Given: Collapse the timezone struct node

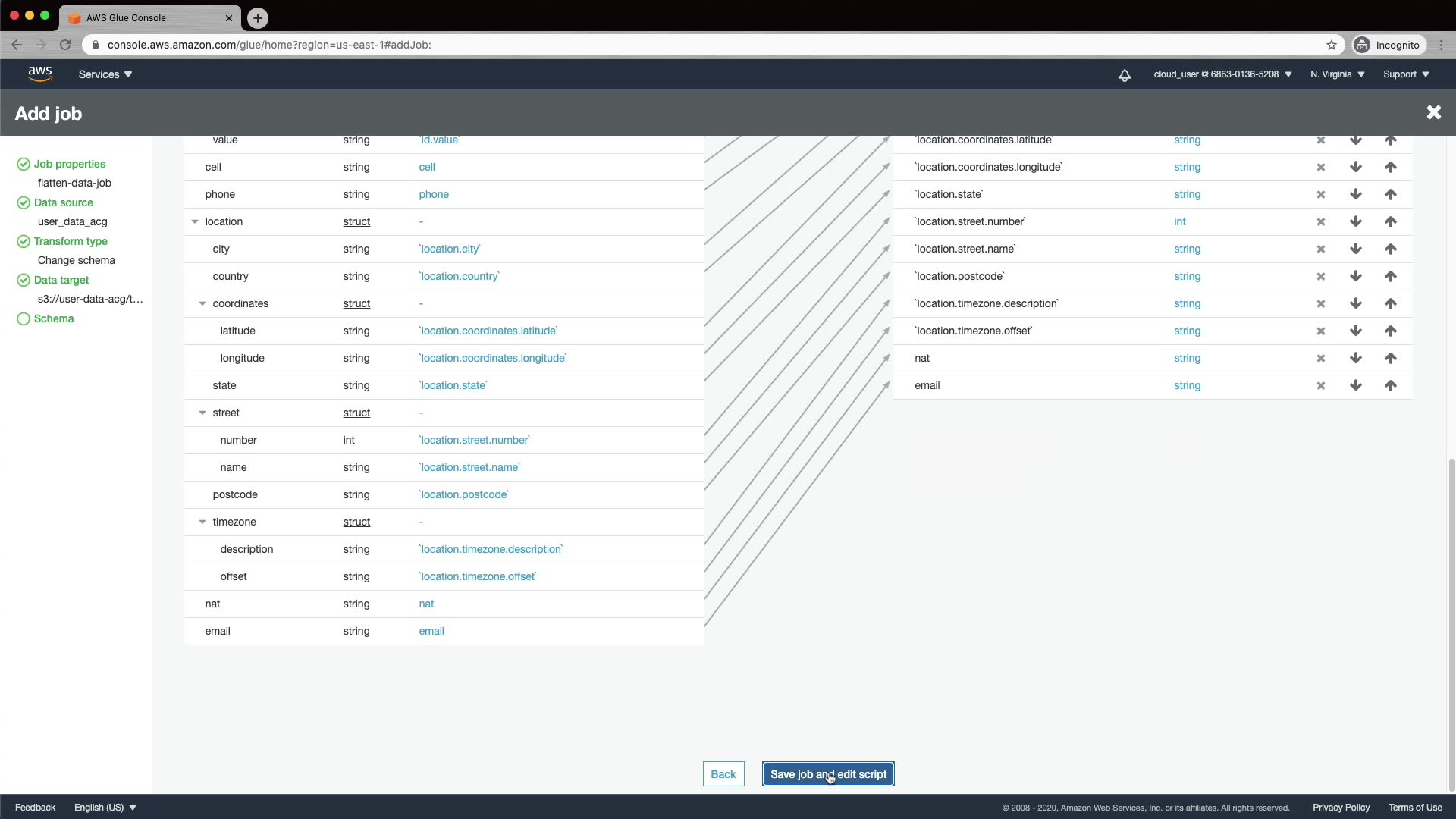Looking at the screenshot, I should click(202, 522).
